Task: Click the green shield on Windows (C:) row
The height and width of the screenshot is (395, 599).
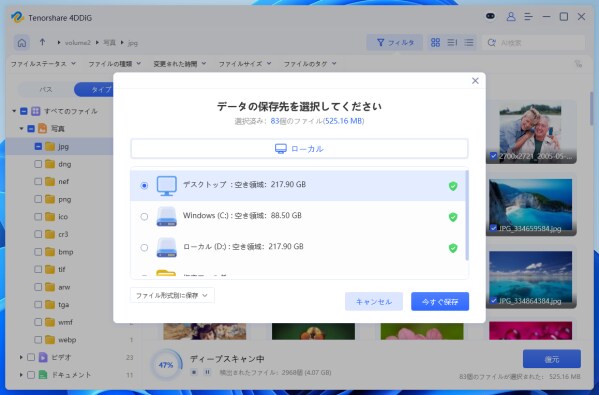Action: (453, 217)
